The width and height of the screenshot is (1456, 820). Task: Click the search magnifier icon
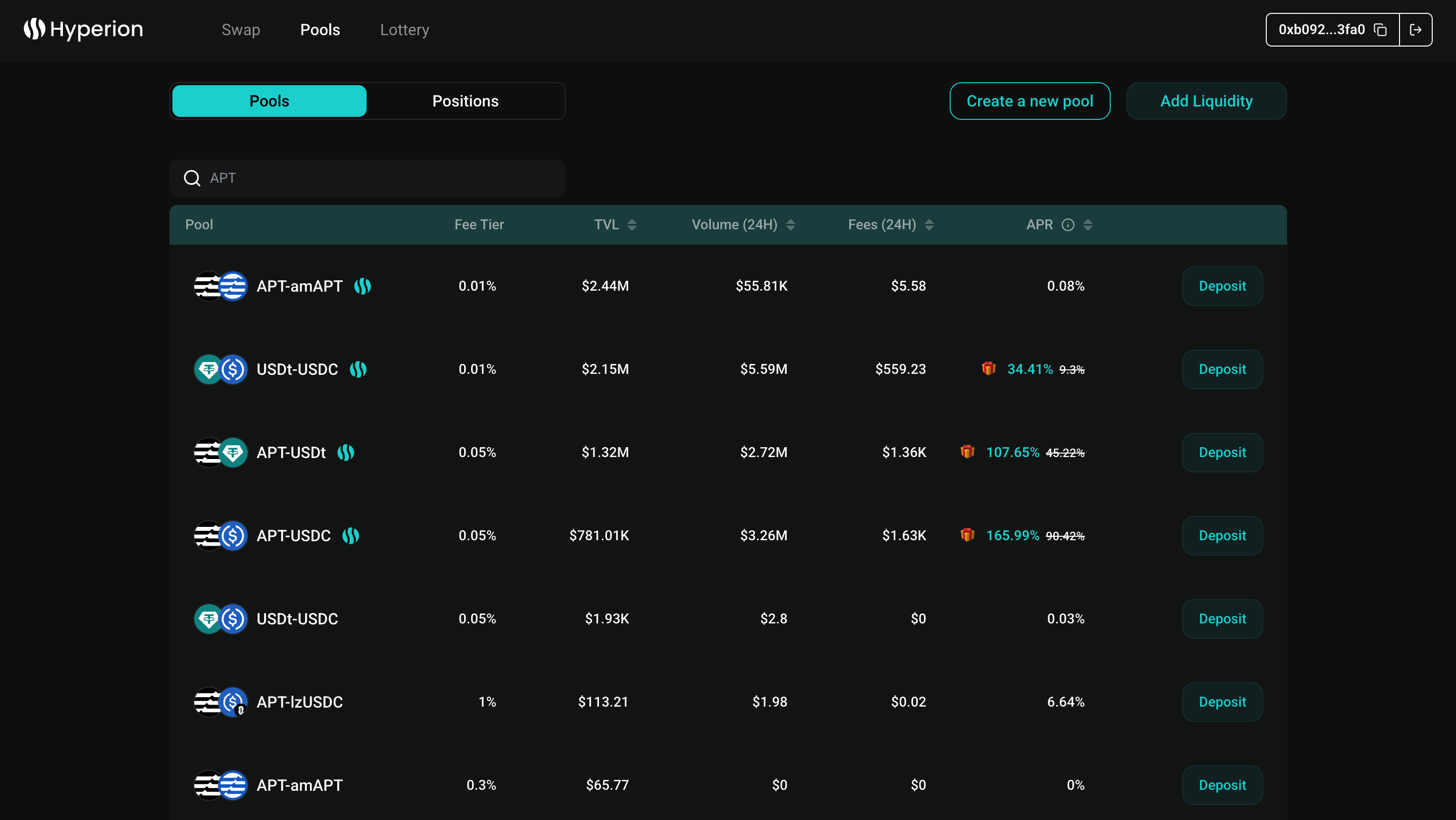click(192, 179)
